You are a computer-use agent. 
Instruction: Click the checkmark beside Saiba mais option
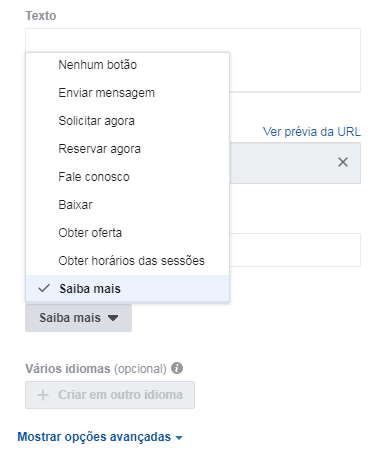pyautogui.click(x=44, y=288)
